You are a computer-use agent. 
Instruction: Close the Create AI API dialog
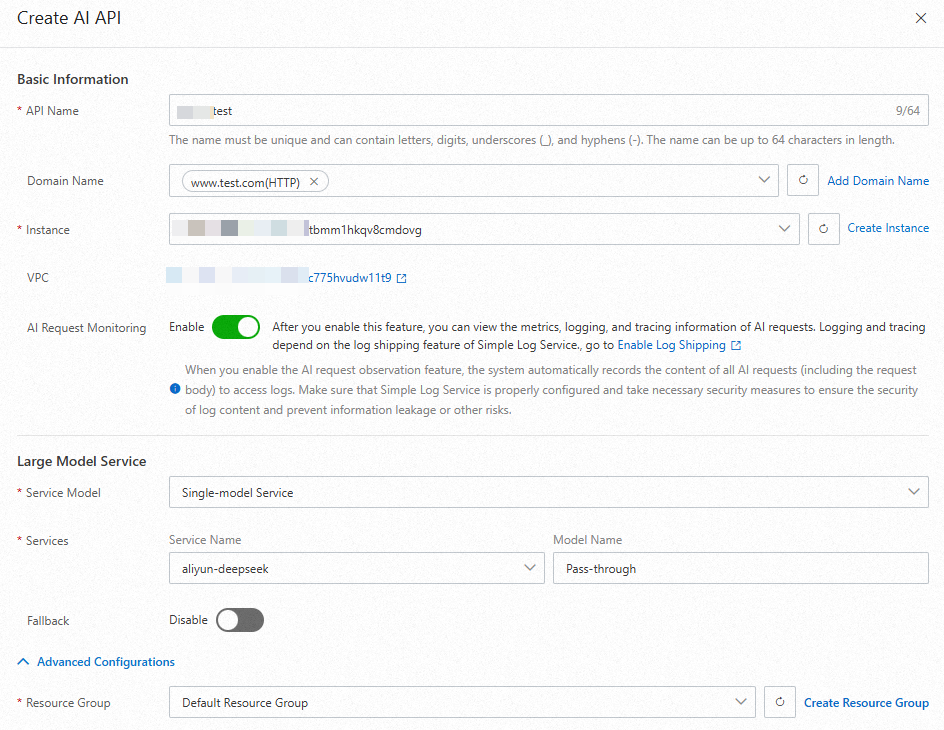point(922,18)
